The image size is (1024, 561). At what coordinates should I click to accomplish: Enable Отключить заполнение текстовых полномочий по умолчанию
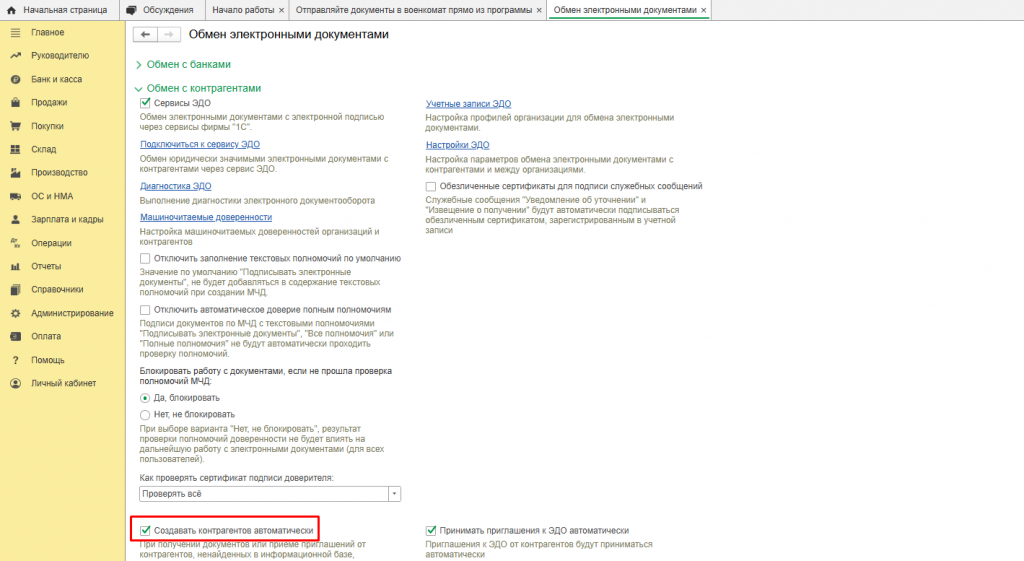tap(145, 259)
